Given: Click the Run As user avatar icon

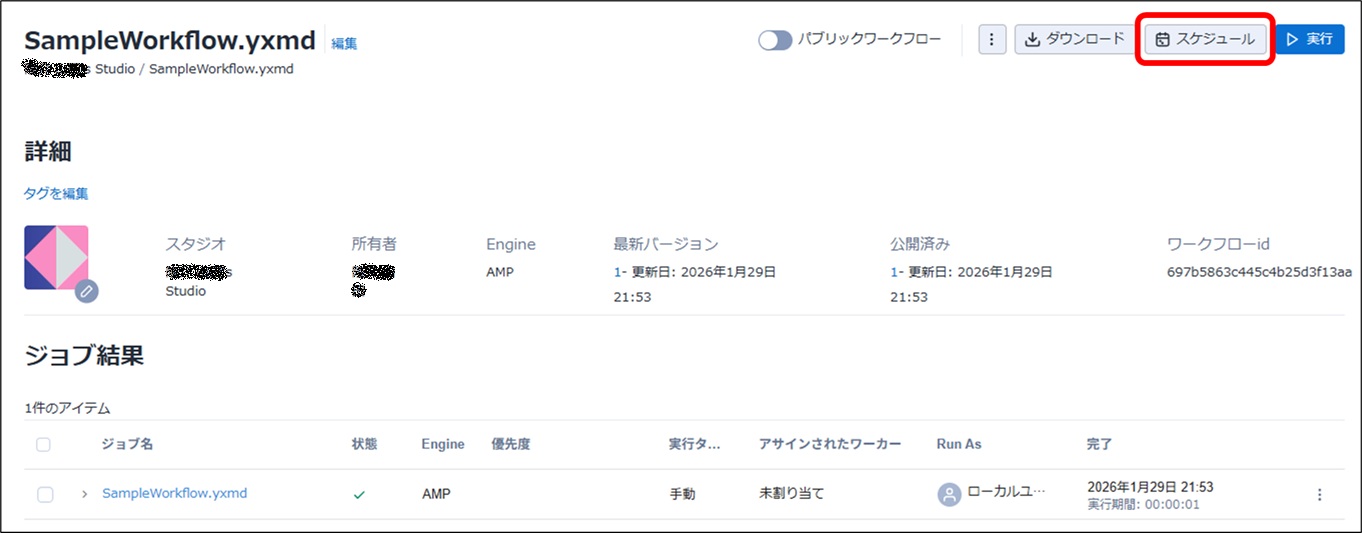Looking at the screenshot, I should pos(949,494).
